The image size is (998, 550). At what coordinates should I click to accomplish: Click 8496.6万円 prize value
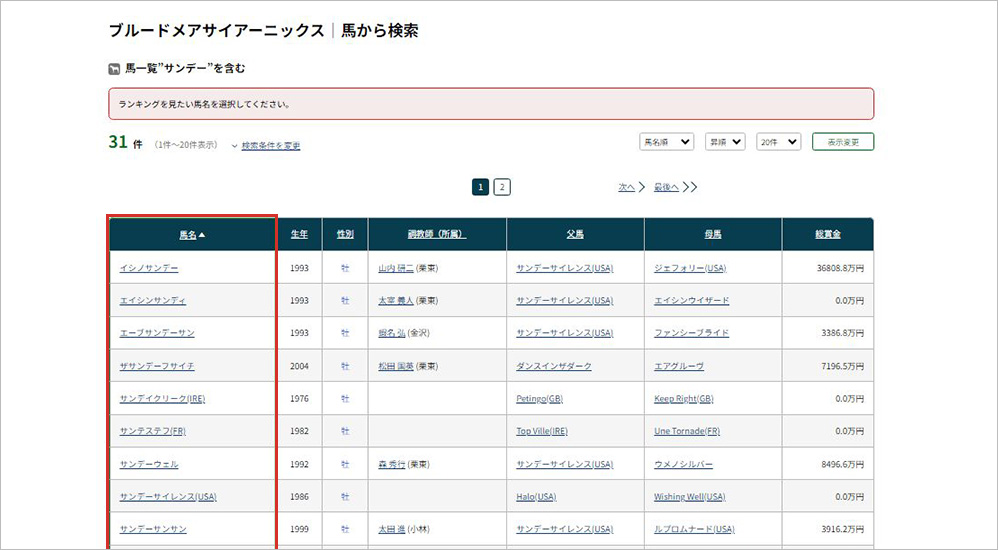tap(843, 464)
